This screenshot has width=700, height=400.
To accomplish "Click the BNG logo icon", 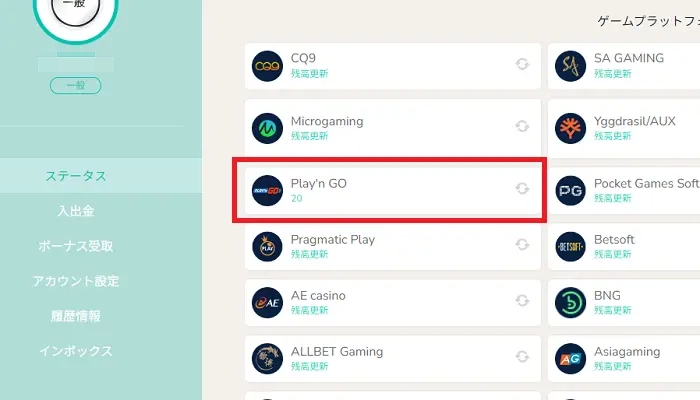I will pos(570,302).
